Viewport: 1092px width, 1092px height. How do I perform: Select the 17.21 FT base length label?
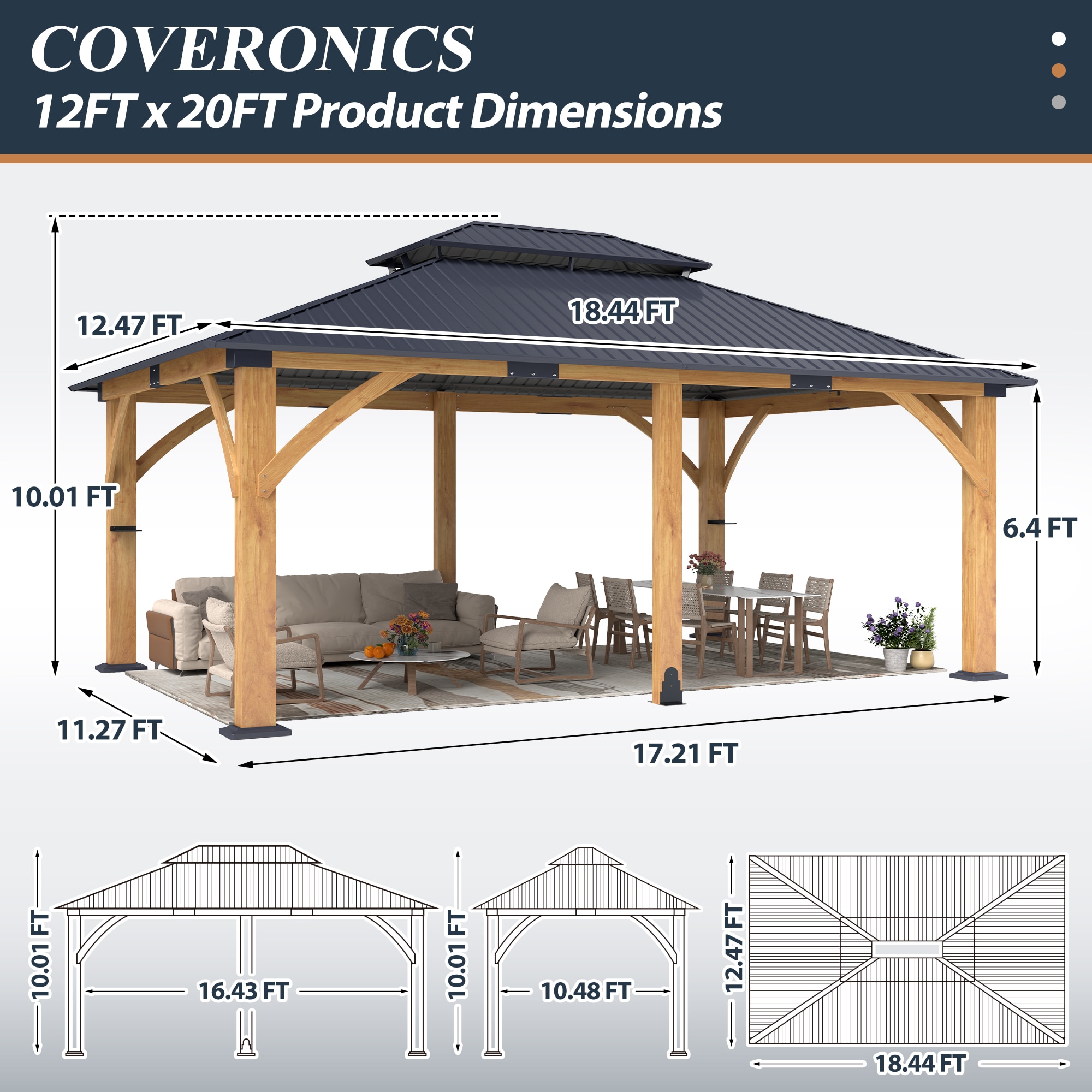point(685,754)
